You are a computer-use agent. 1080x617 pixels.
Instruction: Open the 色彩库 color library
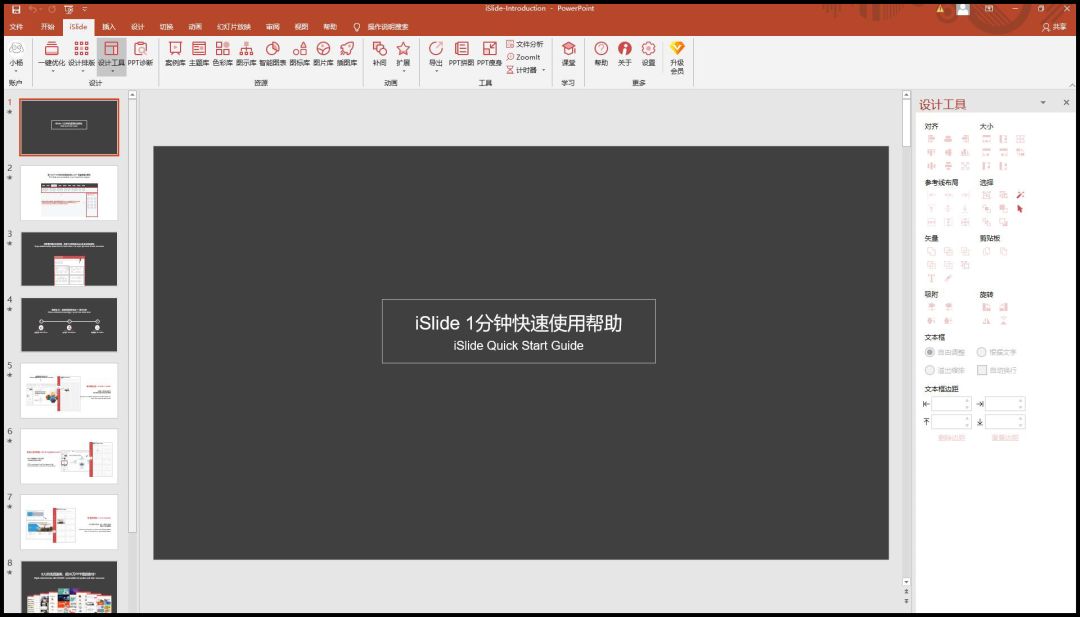pyautogui.click(x=222, y=54)
